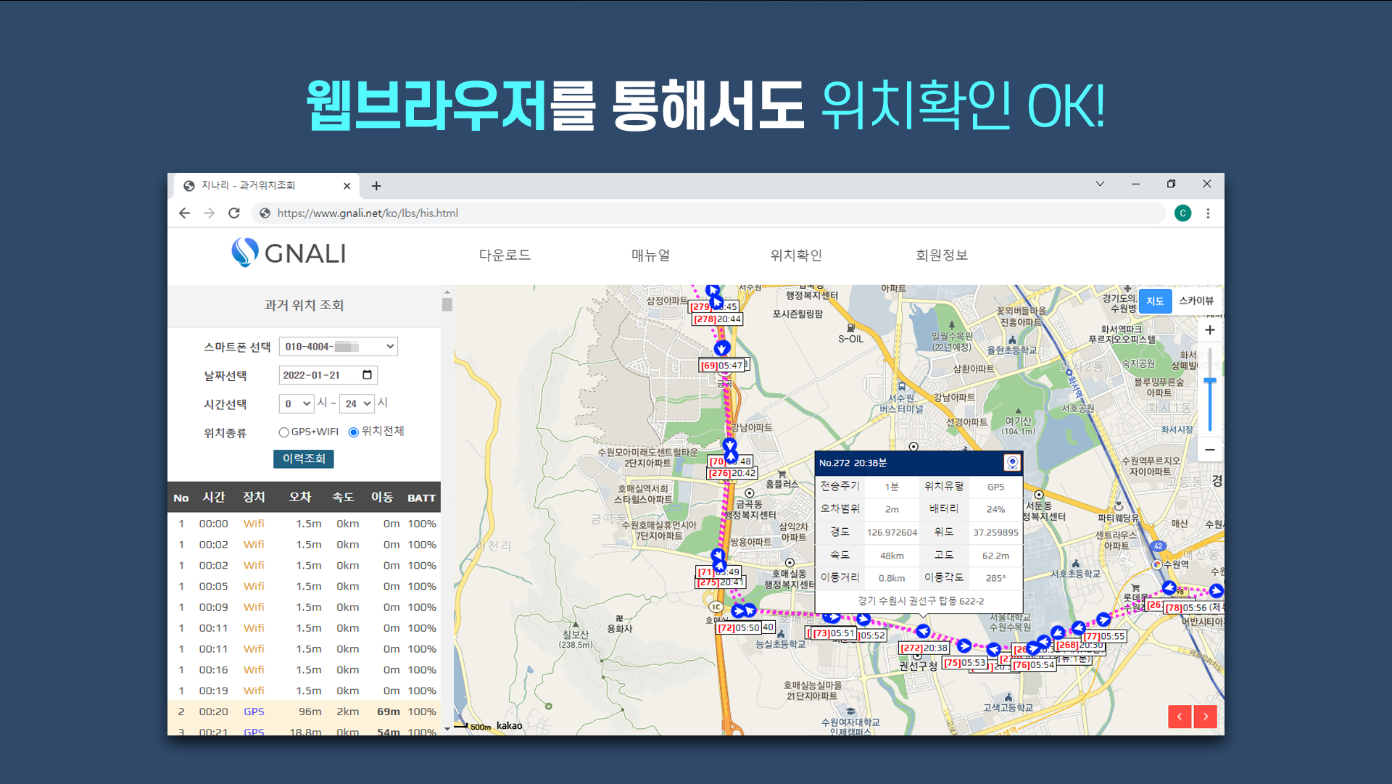Click the GNALI logo icon
This screenshot has width=1392, height=784.
(x=243, y=253)
